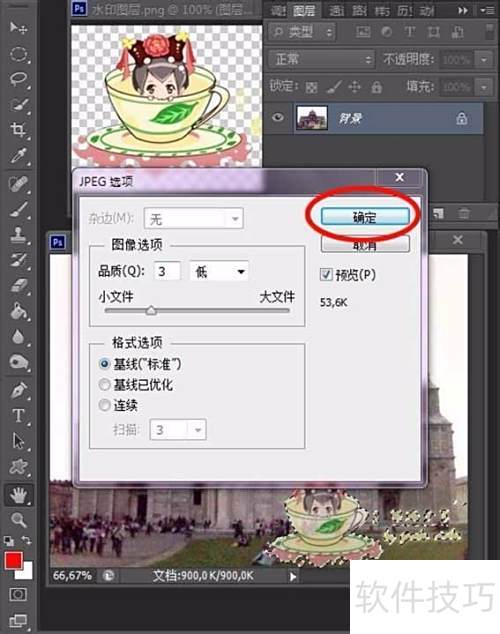Filter layers by type layer icon
The width and height of the screenshot is (500, 634).
[x=409, y=32]
